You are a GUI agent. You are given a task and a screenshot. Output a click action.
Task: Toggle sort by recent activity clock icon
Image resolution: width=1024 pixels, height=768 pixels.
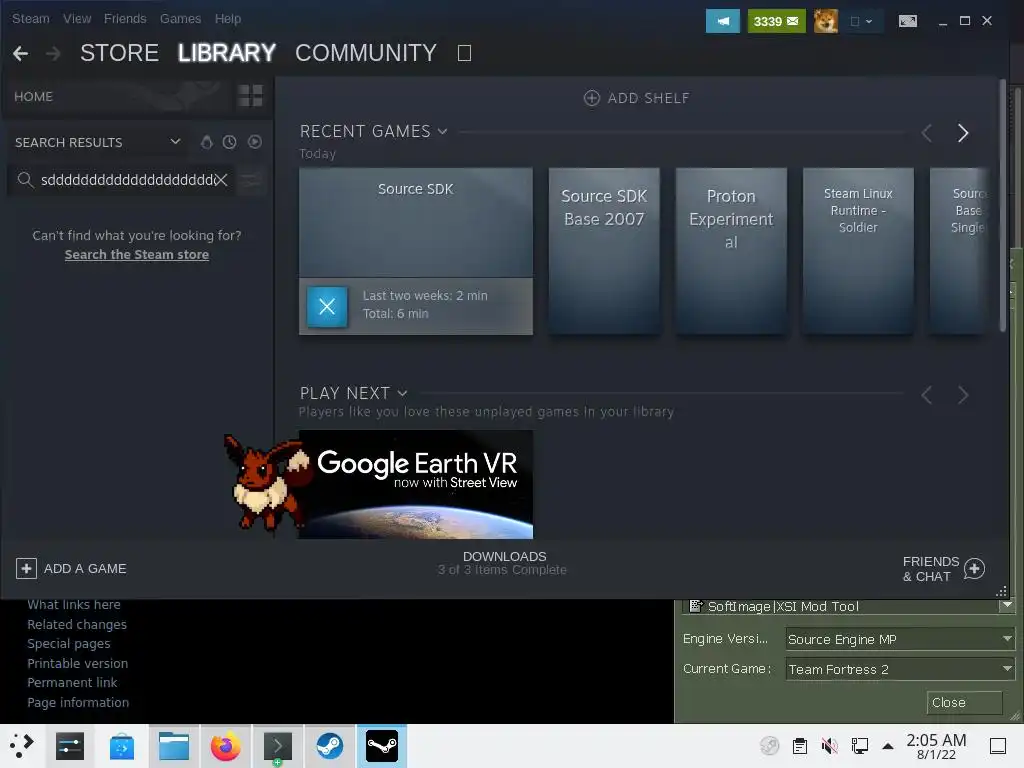coord(229,142)
